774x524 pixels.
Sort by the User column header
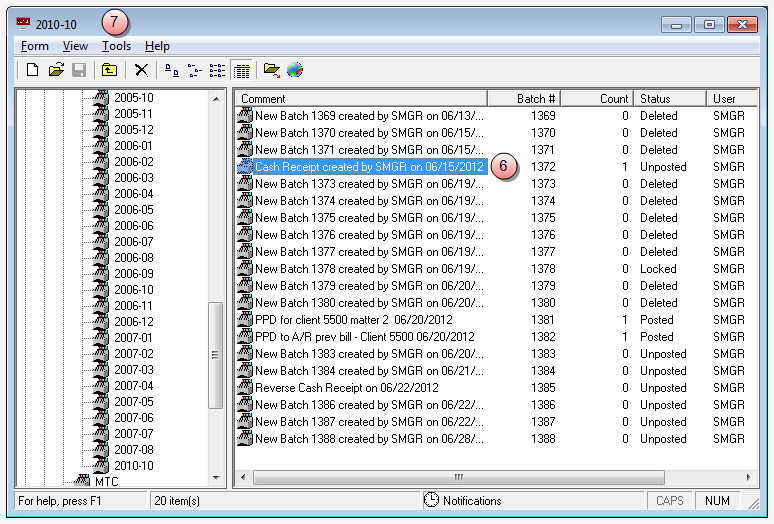point(732,99)
